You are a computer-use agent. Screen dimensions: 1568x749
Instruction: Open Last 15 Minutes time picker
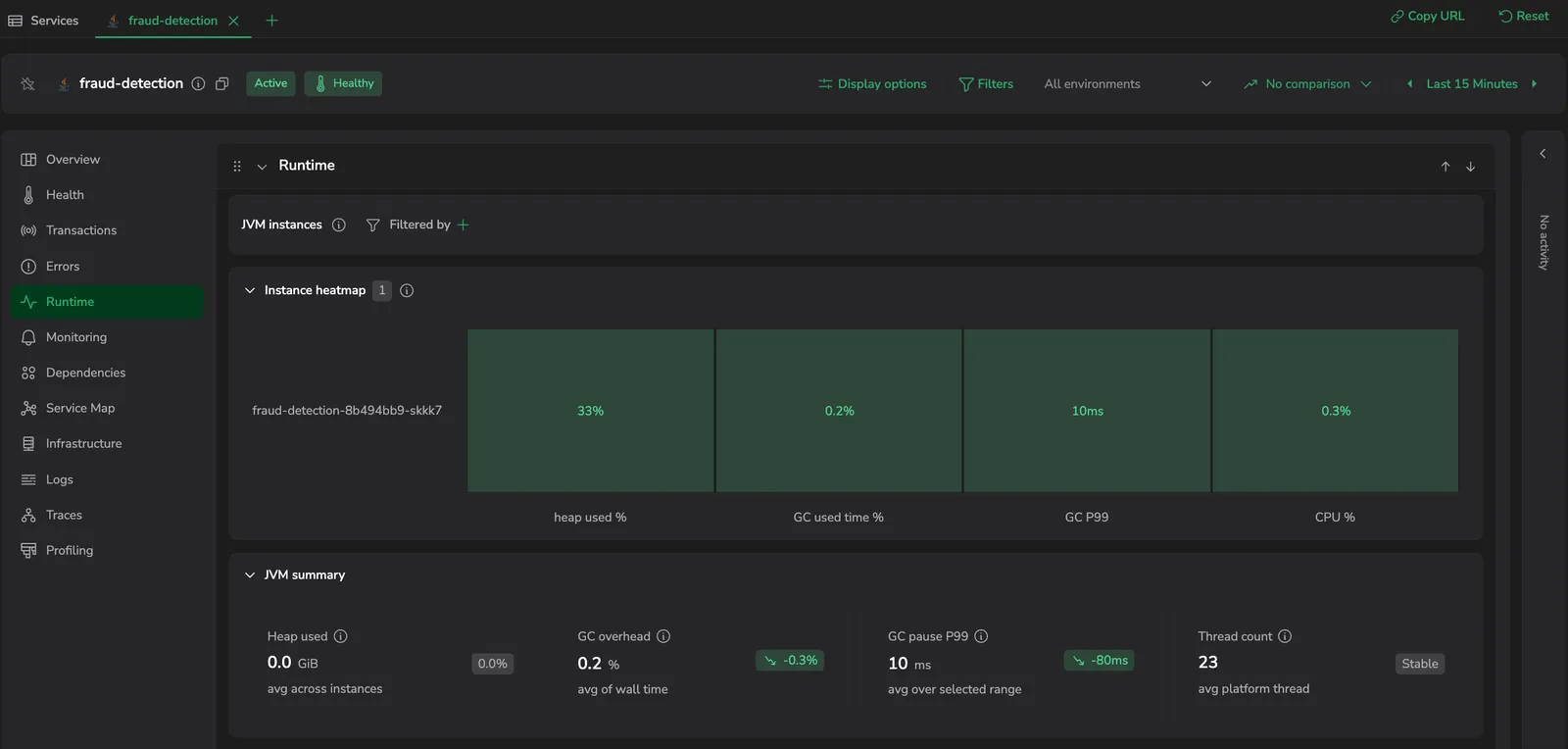1472,83
